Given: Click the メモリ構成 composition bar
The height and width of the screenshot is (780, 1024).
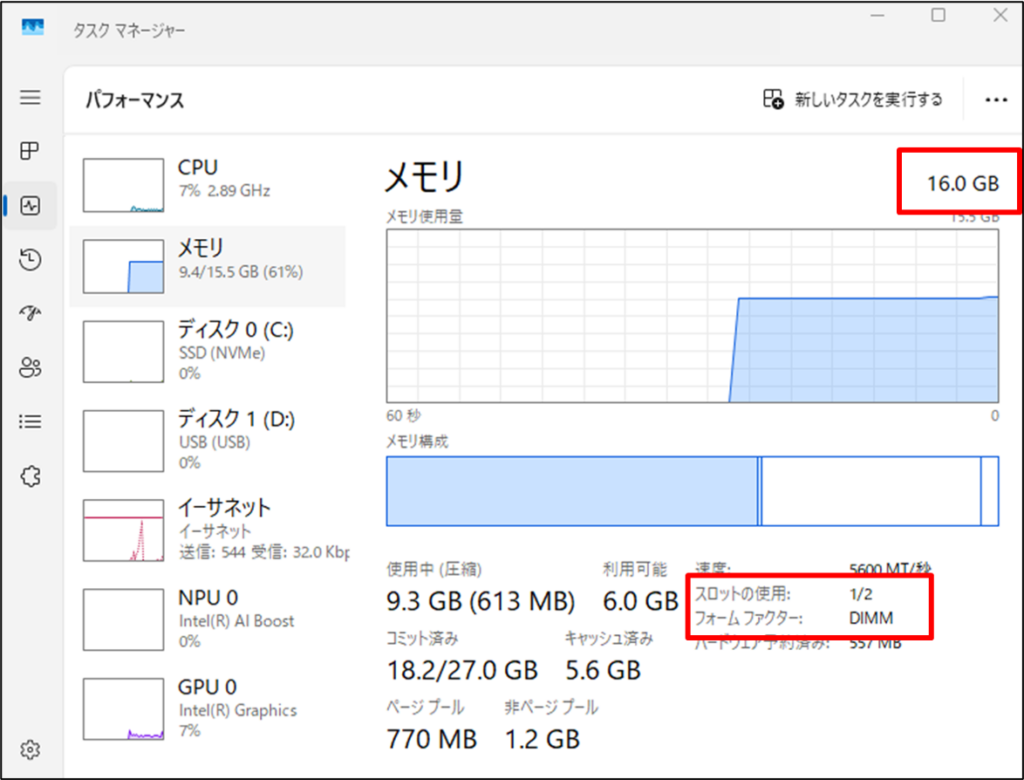Looking at the screenshot, I should [x=692, y=491].
